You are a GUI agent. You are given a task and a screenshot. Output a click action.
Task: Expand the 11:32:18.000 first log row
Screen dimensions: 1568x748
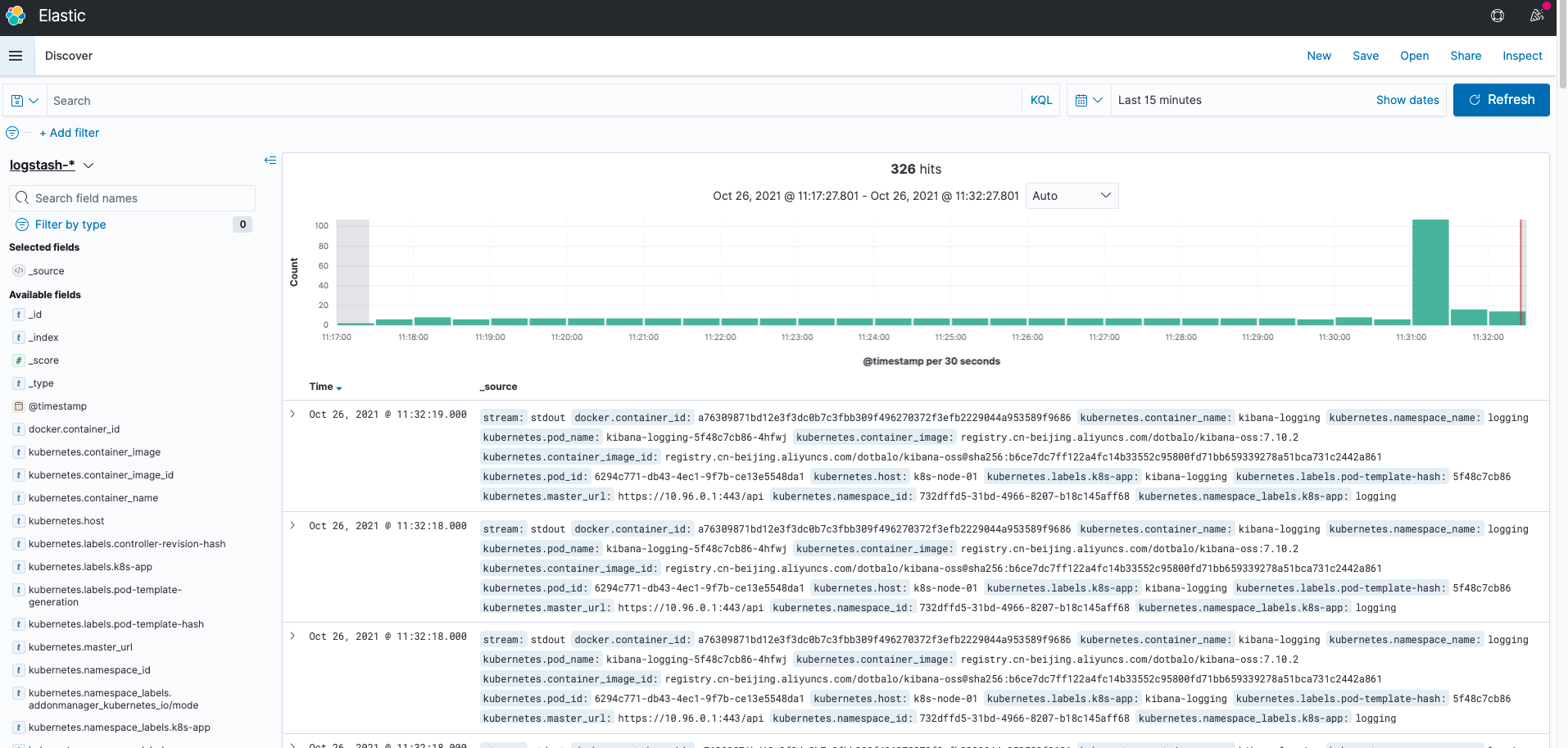pyautogui.click(x=292, y=526)
